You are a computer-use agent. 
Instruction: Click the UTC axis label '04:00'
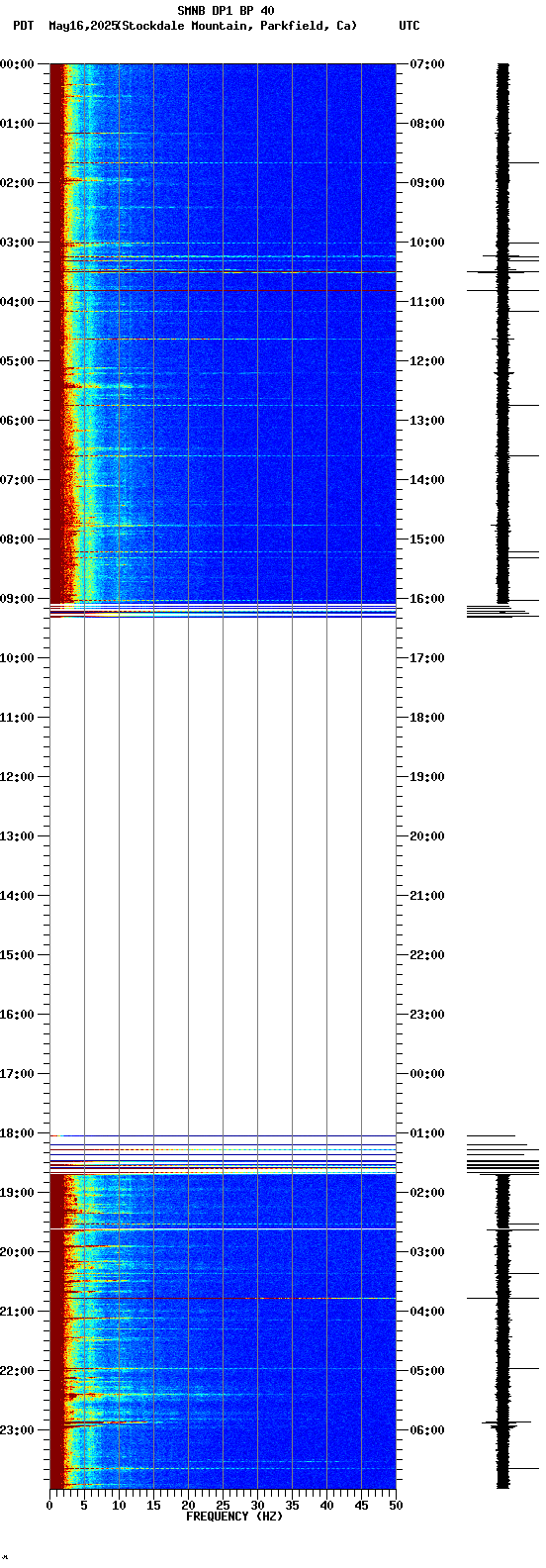[x=427, y=1312]
